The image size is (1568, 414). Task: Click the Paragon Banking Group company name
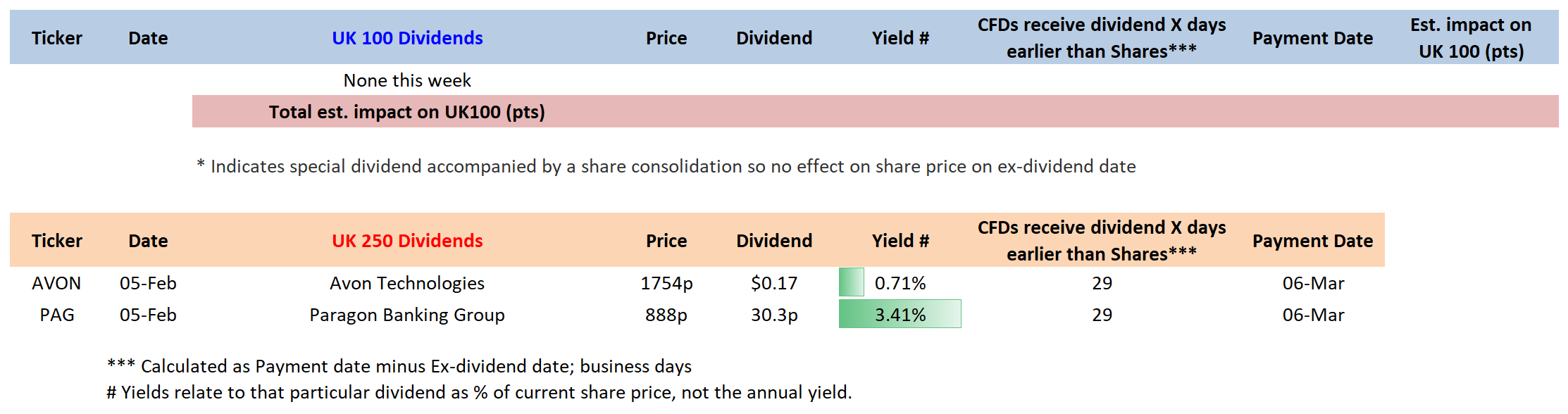[x=407, y=315]
